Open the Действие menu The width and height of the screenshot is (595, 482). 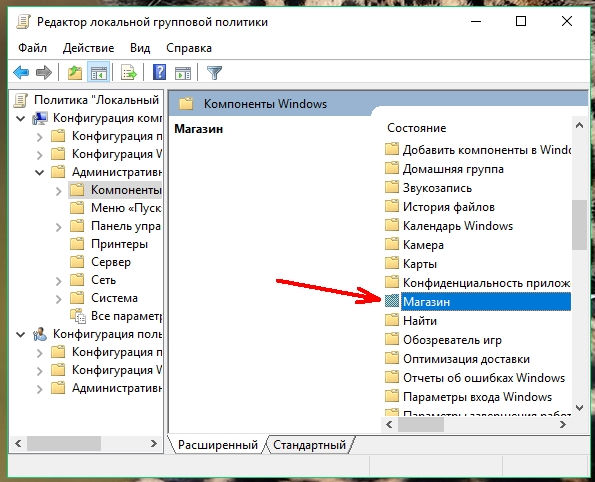(88, 48)
